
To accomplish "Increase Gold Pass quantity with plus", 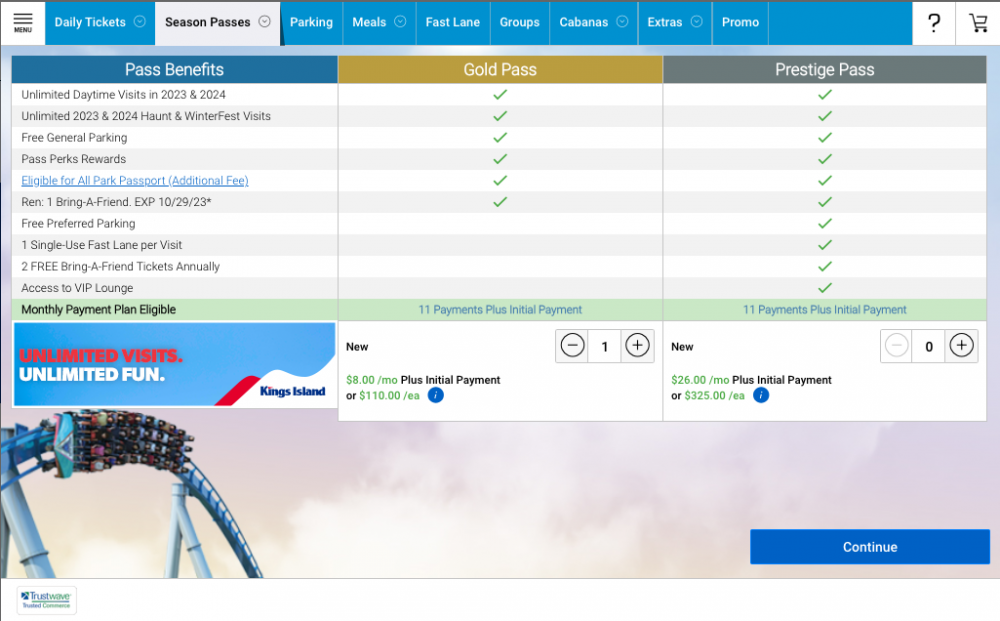I will point(637,346).
